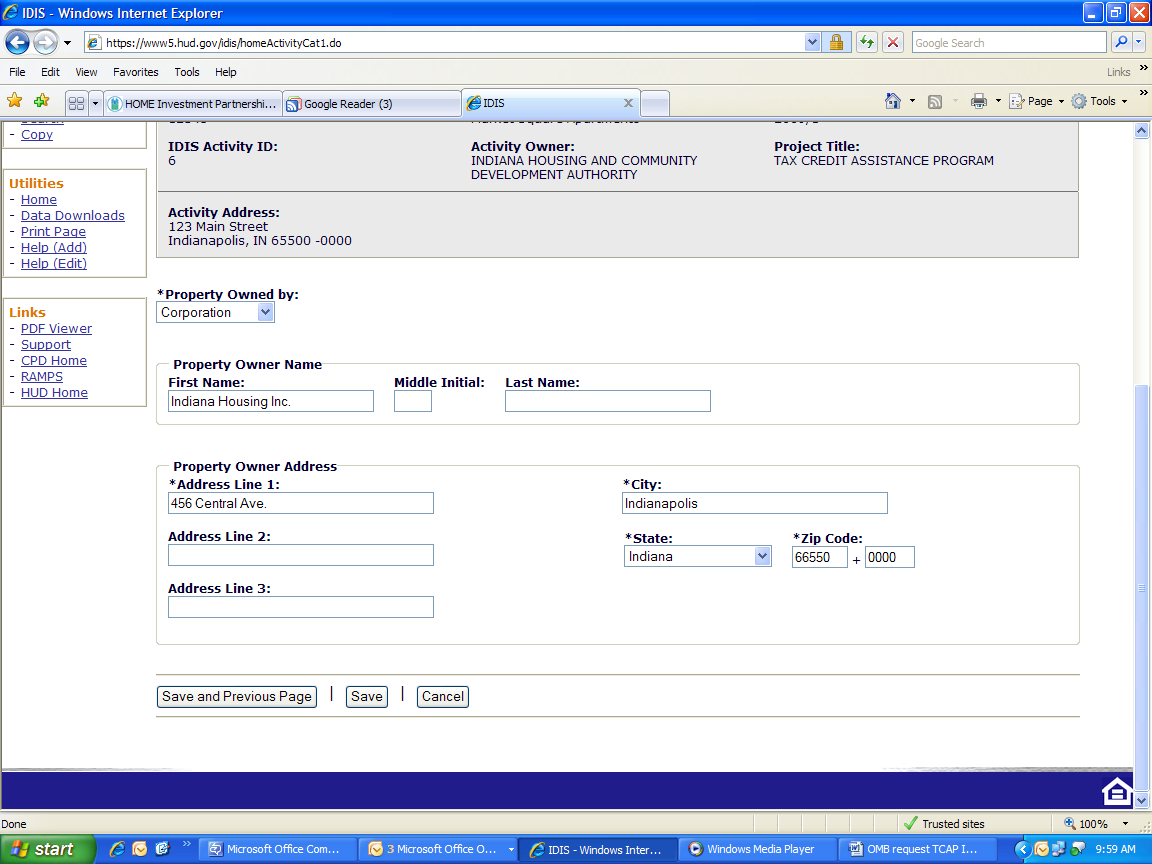
Task: Click the scrollbar down arrow
Action: (1141, 800)
